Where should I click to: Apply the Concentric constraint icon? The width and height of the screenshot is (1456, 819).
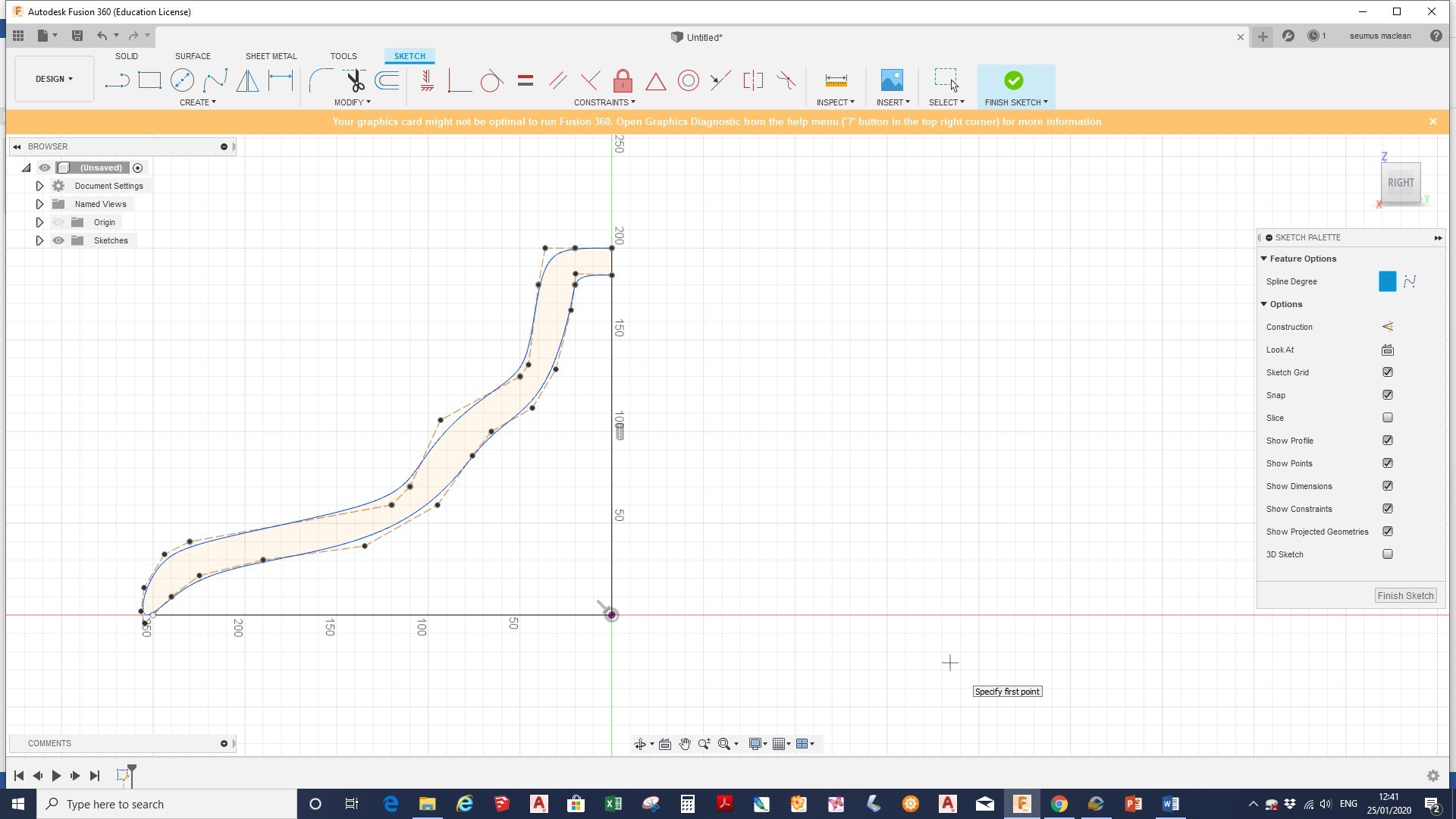[688, 80]
